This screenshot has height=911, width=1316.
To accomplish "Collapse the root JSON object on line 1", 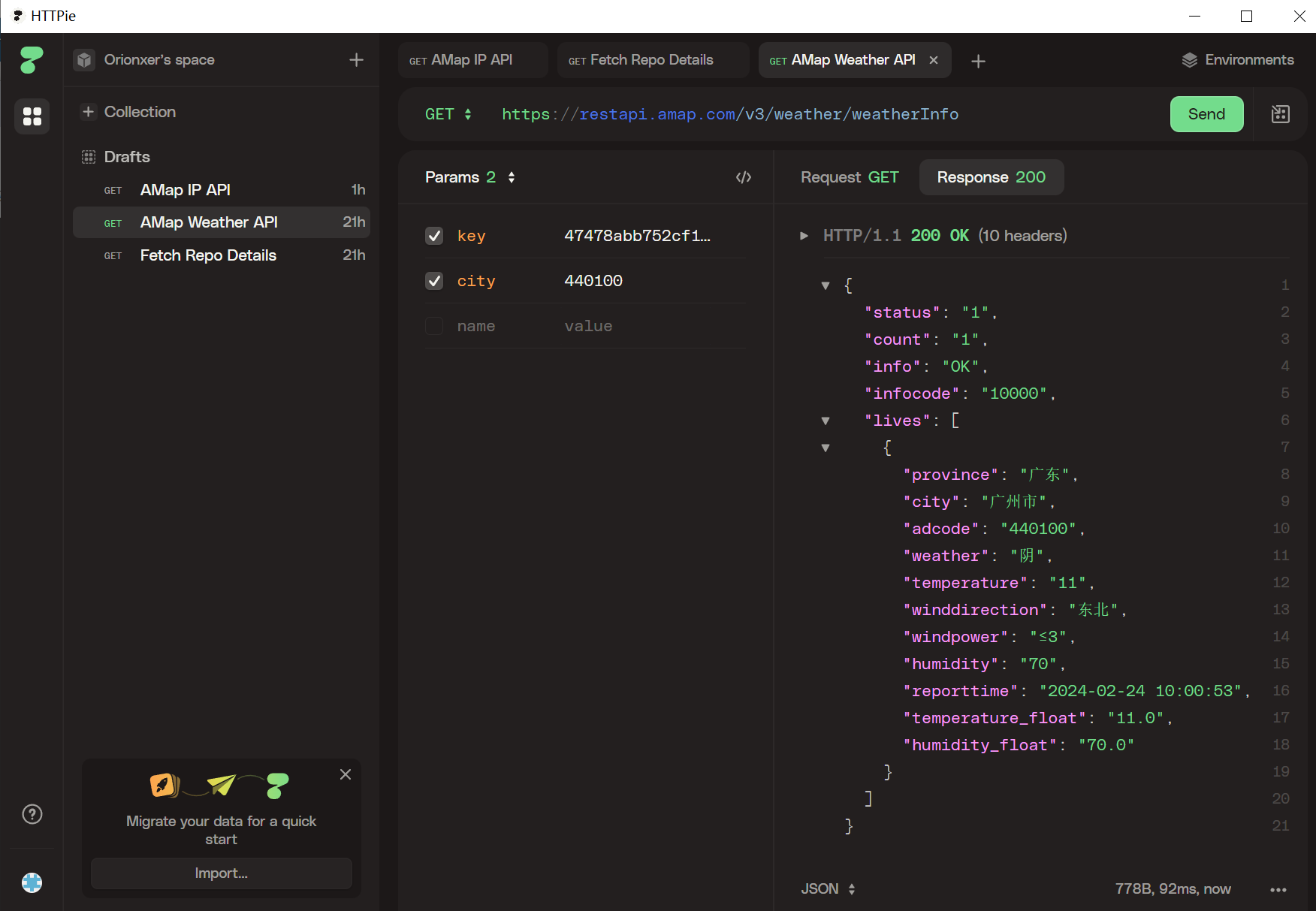I will [826, 285].
